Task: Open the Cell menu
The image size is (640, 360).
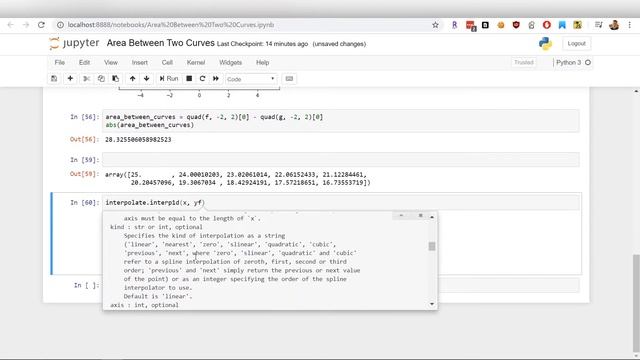Action: click(x=167, y=62)
